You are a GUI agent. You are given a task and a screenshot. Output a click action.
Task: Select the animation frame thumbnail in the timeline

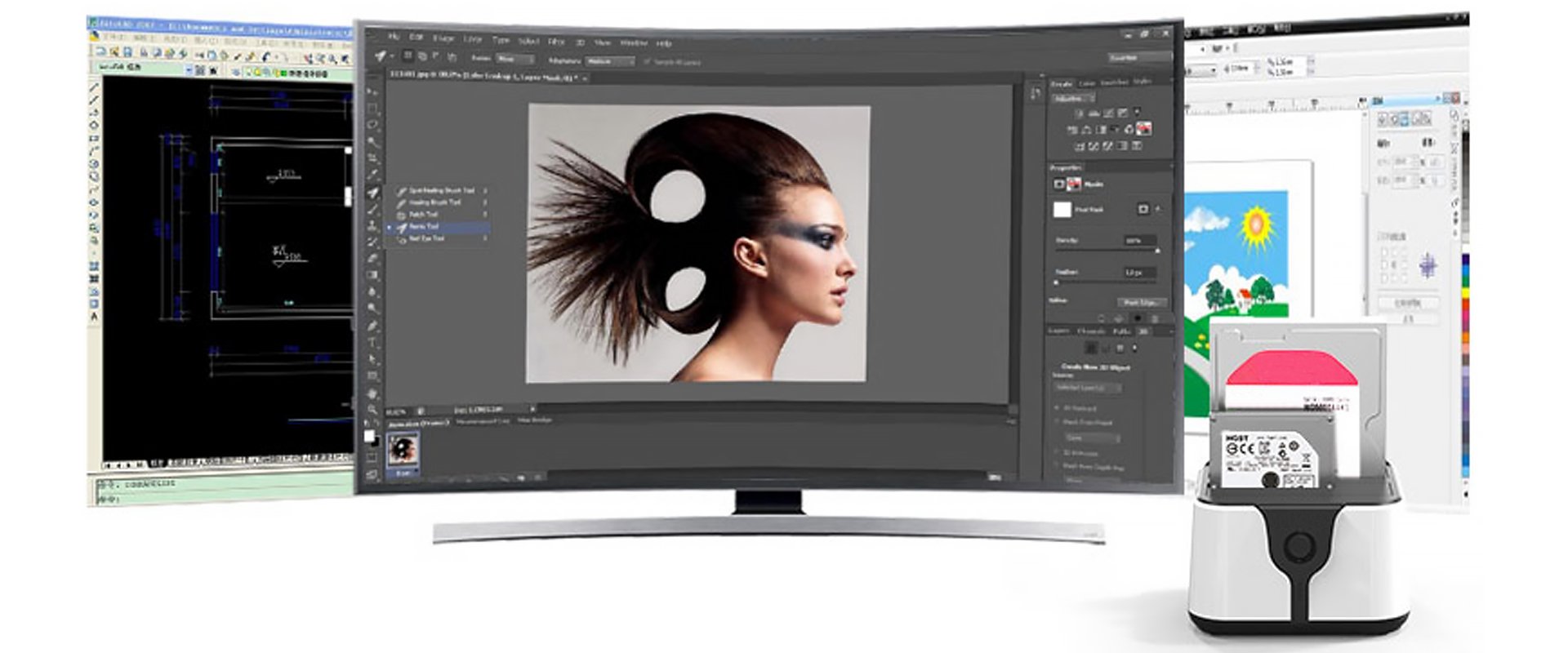[403, 449]
